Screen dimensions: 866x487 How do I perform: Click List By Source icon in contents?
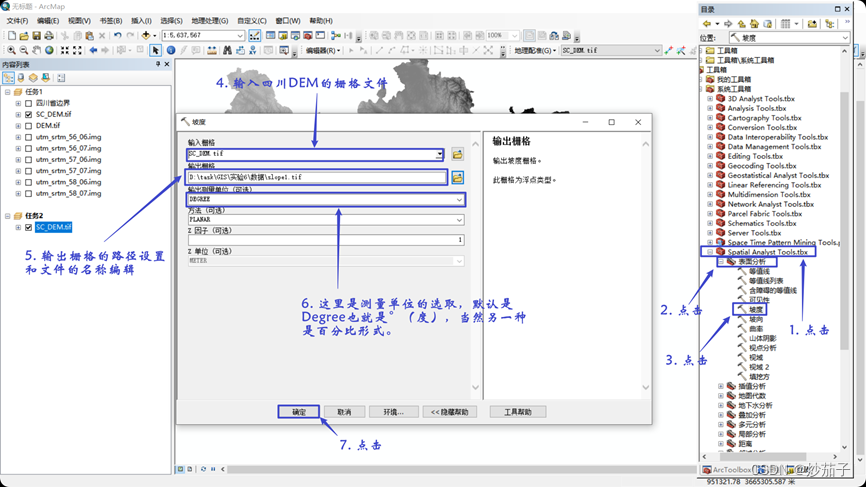click(21, 78)
